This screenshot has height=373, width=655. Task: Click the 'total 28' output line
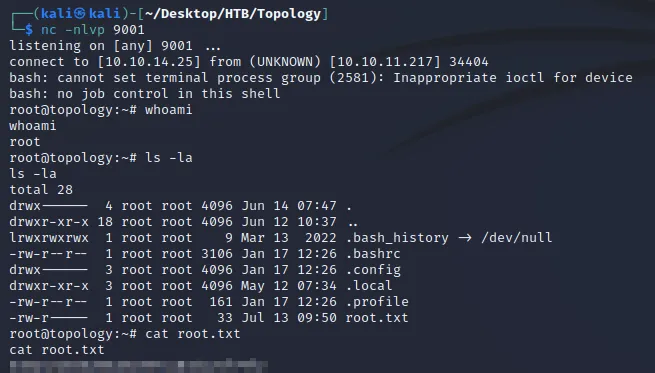41,190
